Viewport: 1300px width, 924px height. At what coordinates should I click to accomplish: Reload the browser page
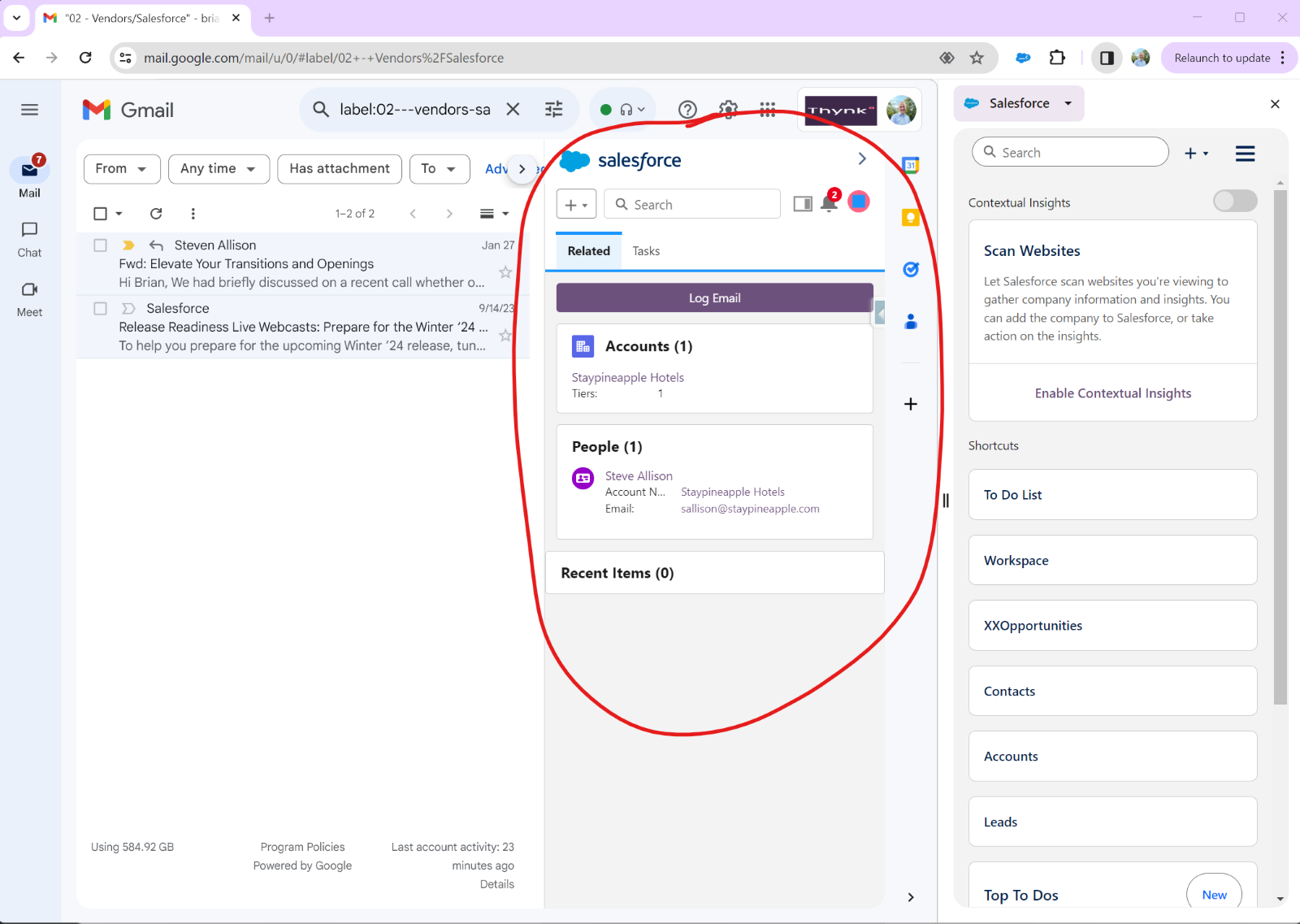[85, 58]
